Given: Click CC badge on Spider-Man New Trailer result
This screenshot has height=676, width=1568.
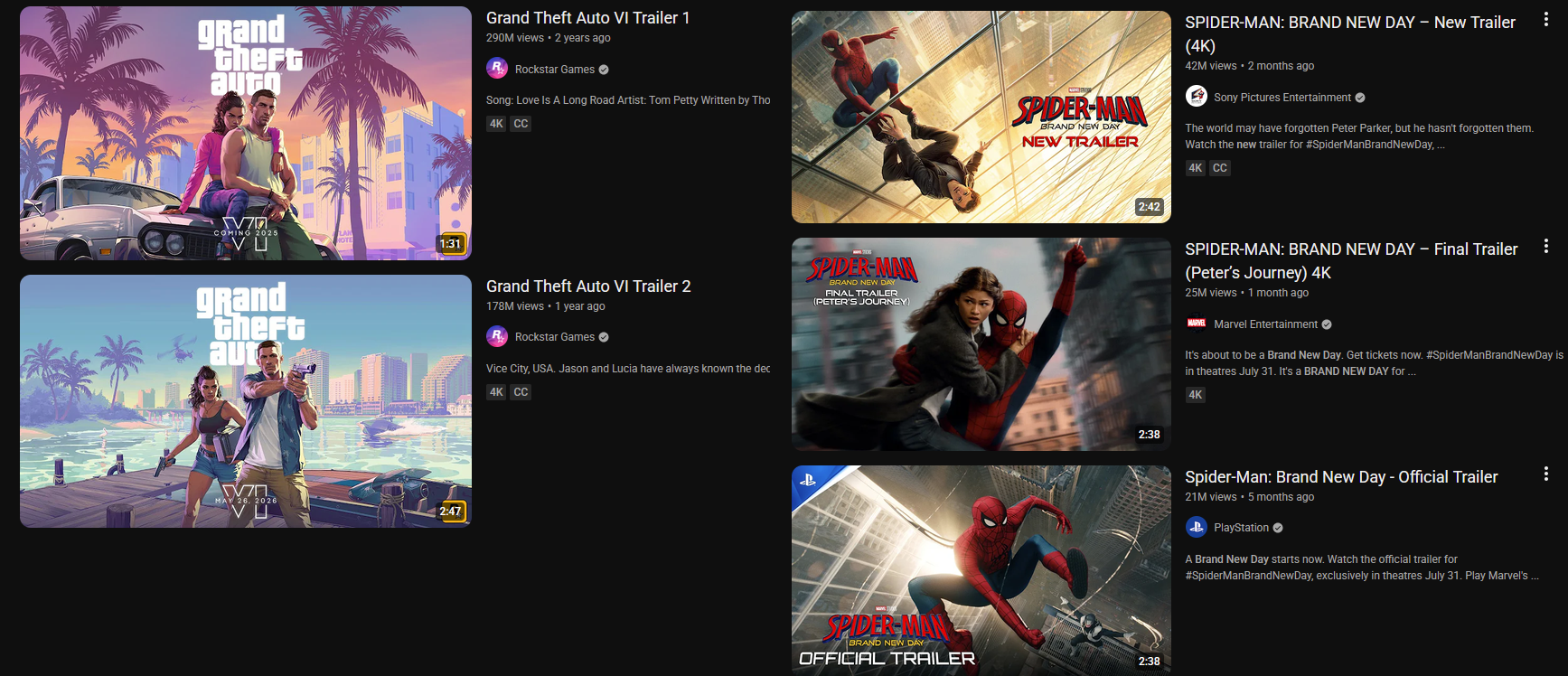Looking at the screenshot, I should (x=1220, y=168).
